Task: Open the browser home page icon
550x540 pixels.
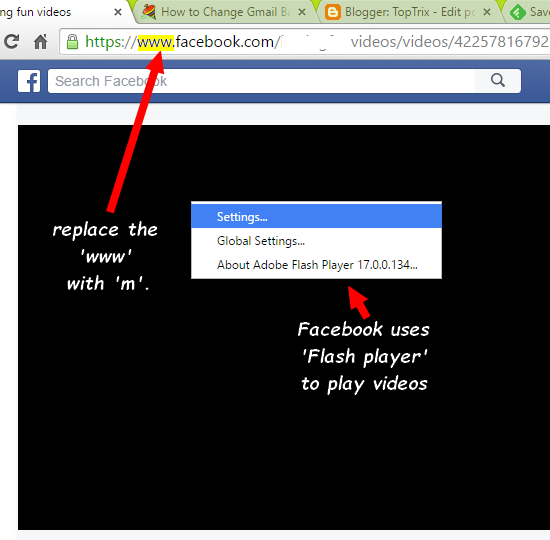Action: click(40, 42)
